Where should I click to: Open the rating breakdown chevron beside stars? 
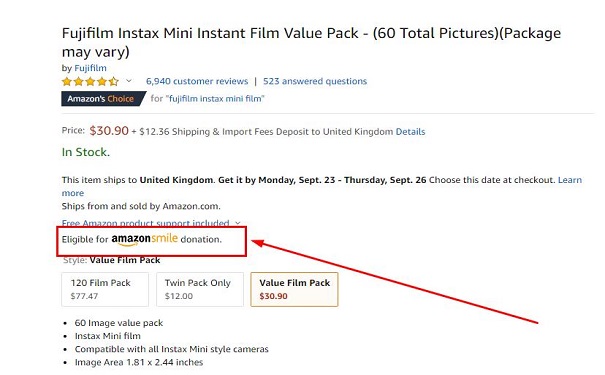click(129, 81)
